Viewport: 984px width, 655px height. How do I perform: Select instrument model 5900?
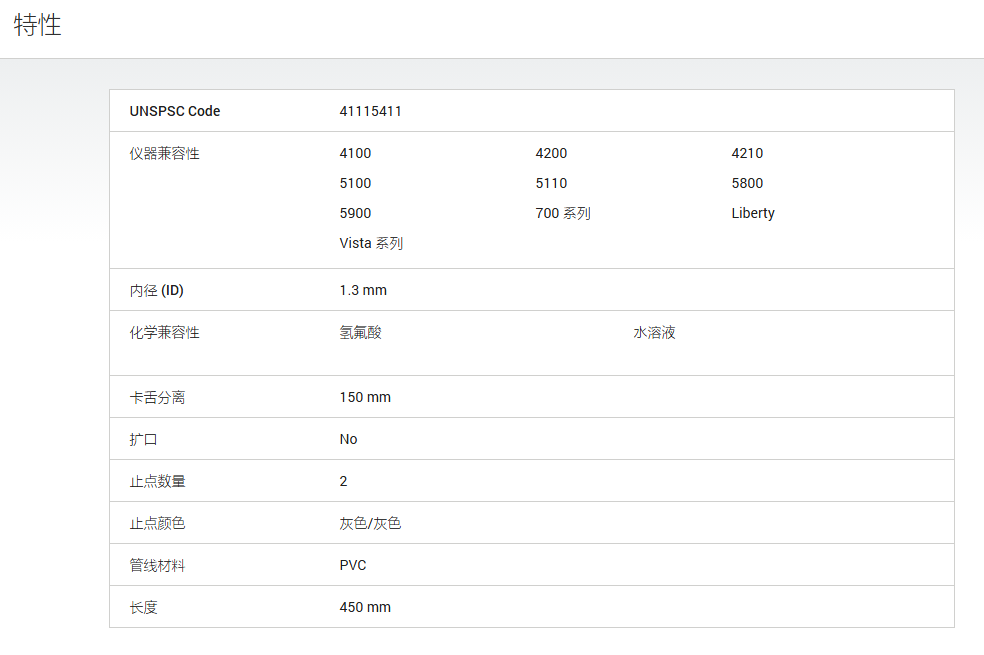355,213
